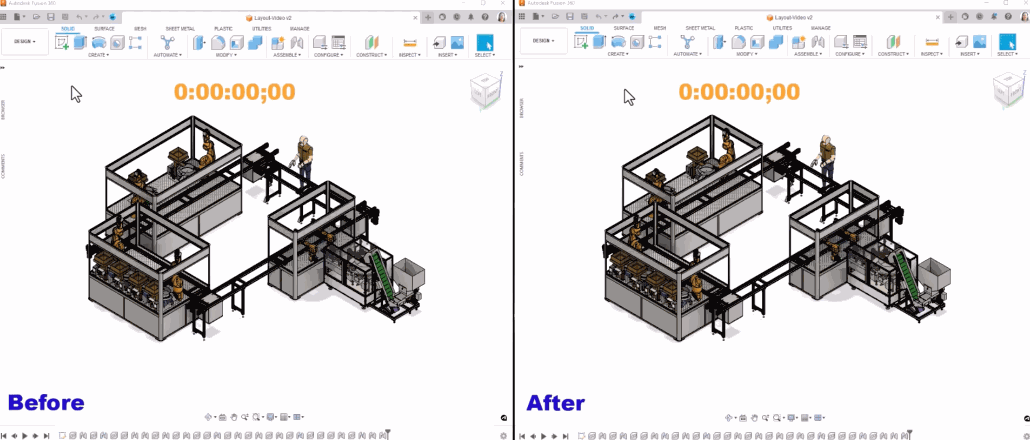Expand ASSEMBLE menu in the left (Before) window
1030x440 pixels.
(287, 55)
